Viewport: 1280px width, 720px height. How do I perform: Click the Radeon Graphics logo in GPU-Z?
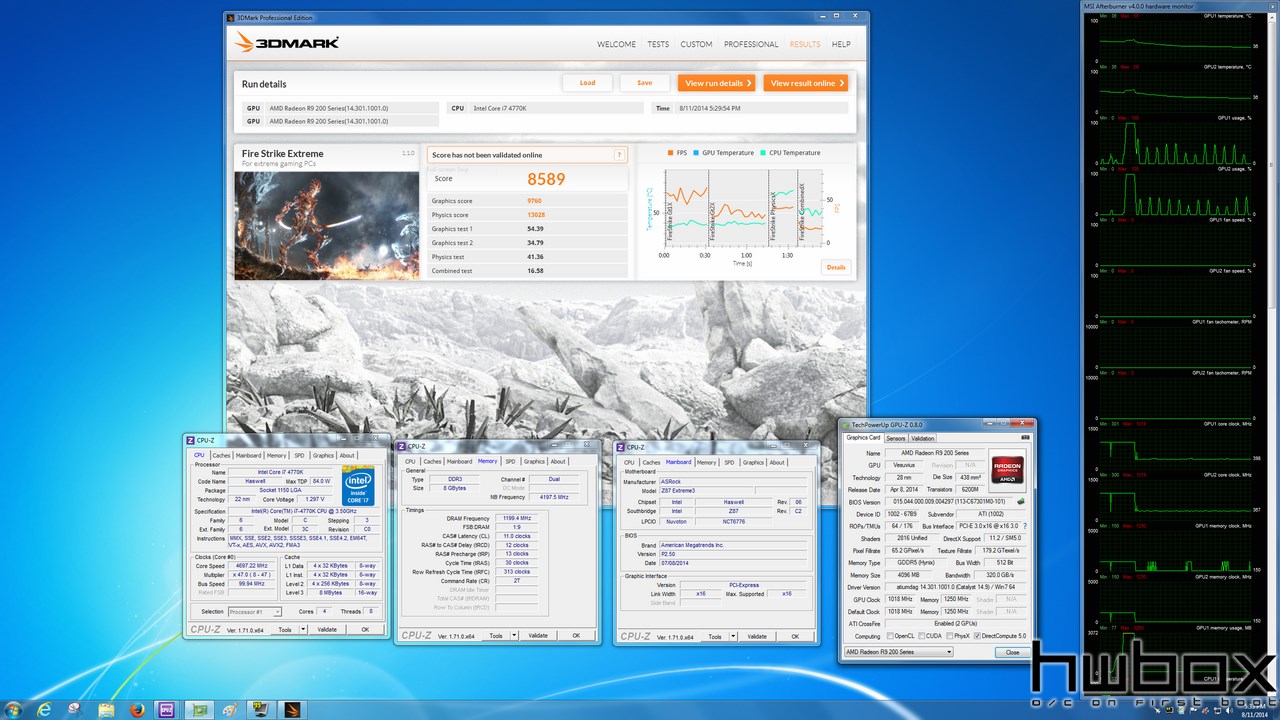point(1008,468)
